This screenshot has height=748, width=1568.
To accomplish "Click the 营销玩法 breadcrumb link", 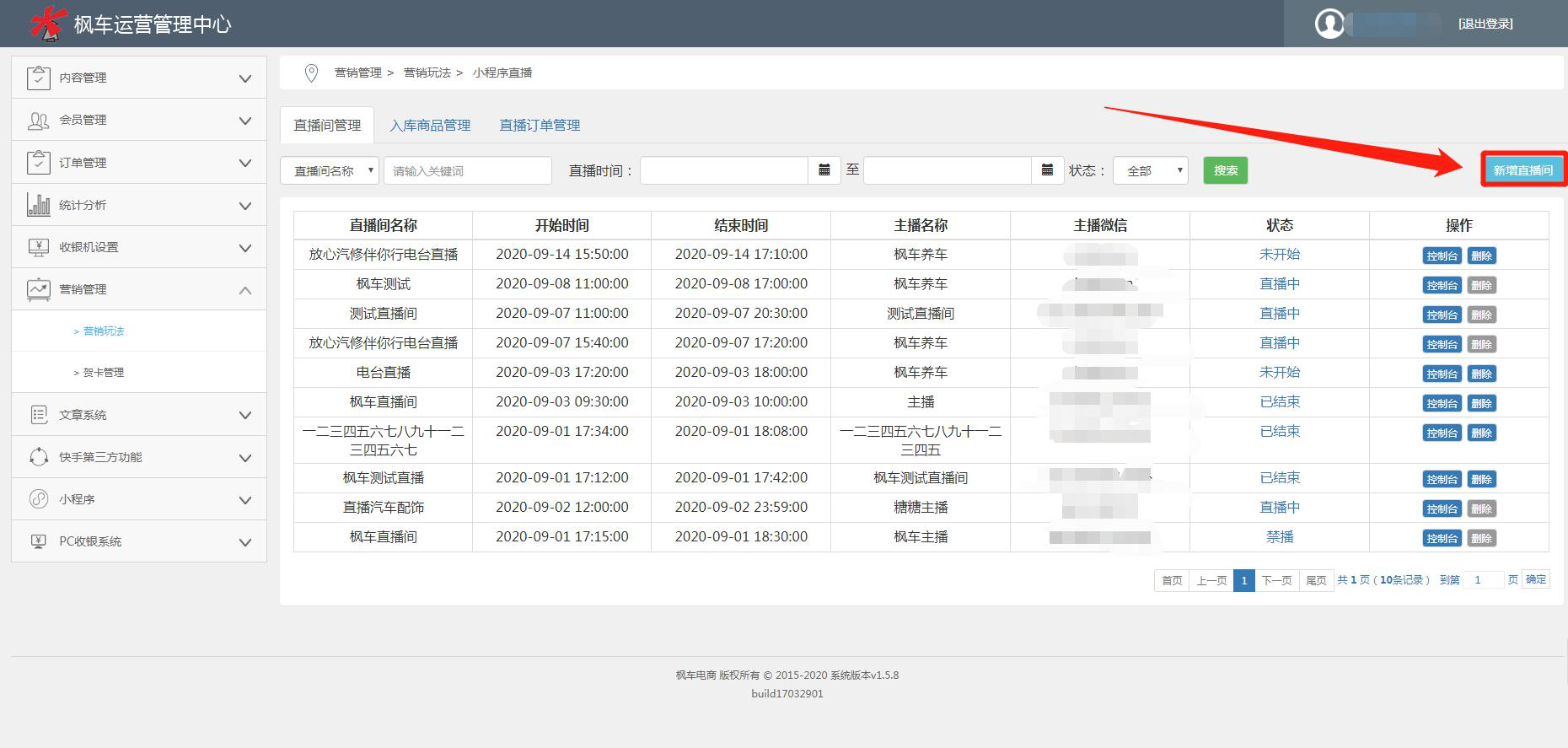I will pyautogui.click(x=427, y=73).
